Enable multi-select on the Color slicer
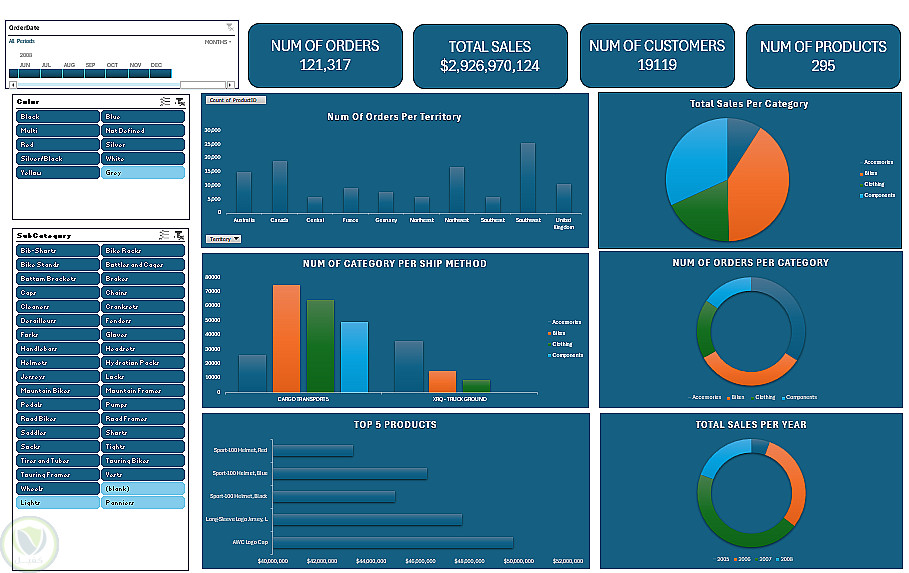 click(x=165, y=101)
